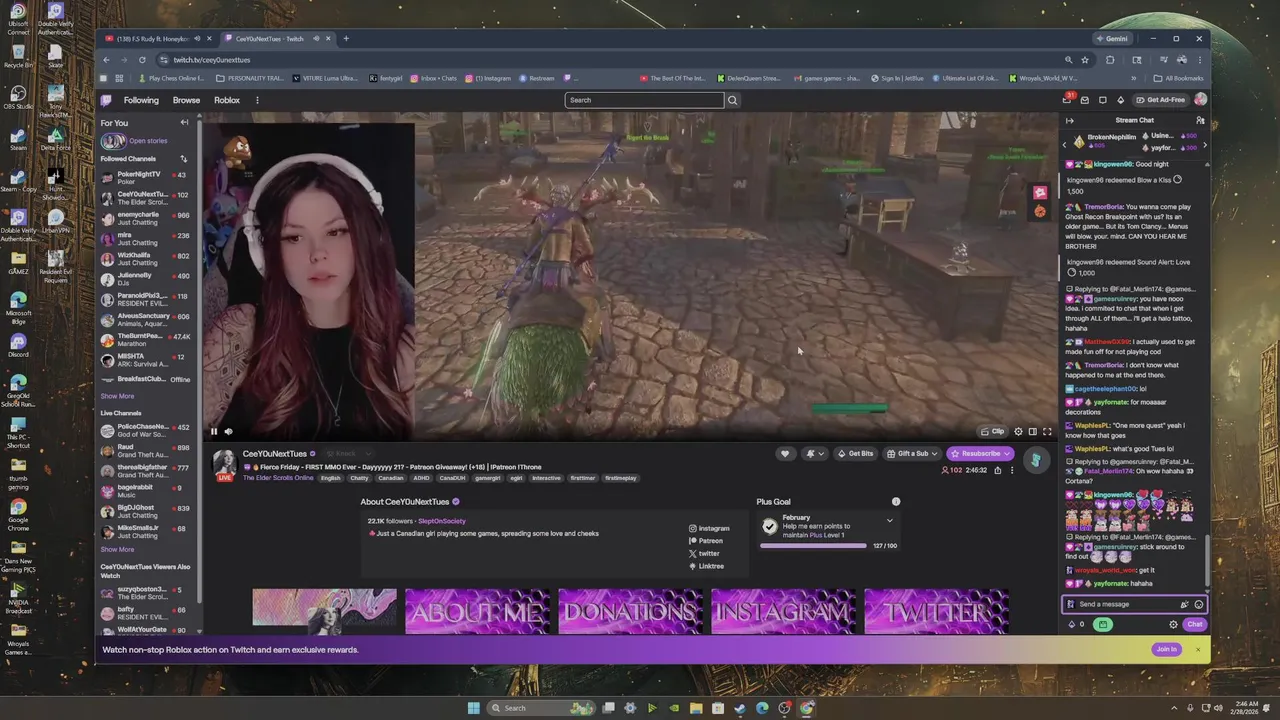
Task: Expand the February Plus Goal chevron
Action: point(889,520)
